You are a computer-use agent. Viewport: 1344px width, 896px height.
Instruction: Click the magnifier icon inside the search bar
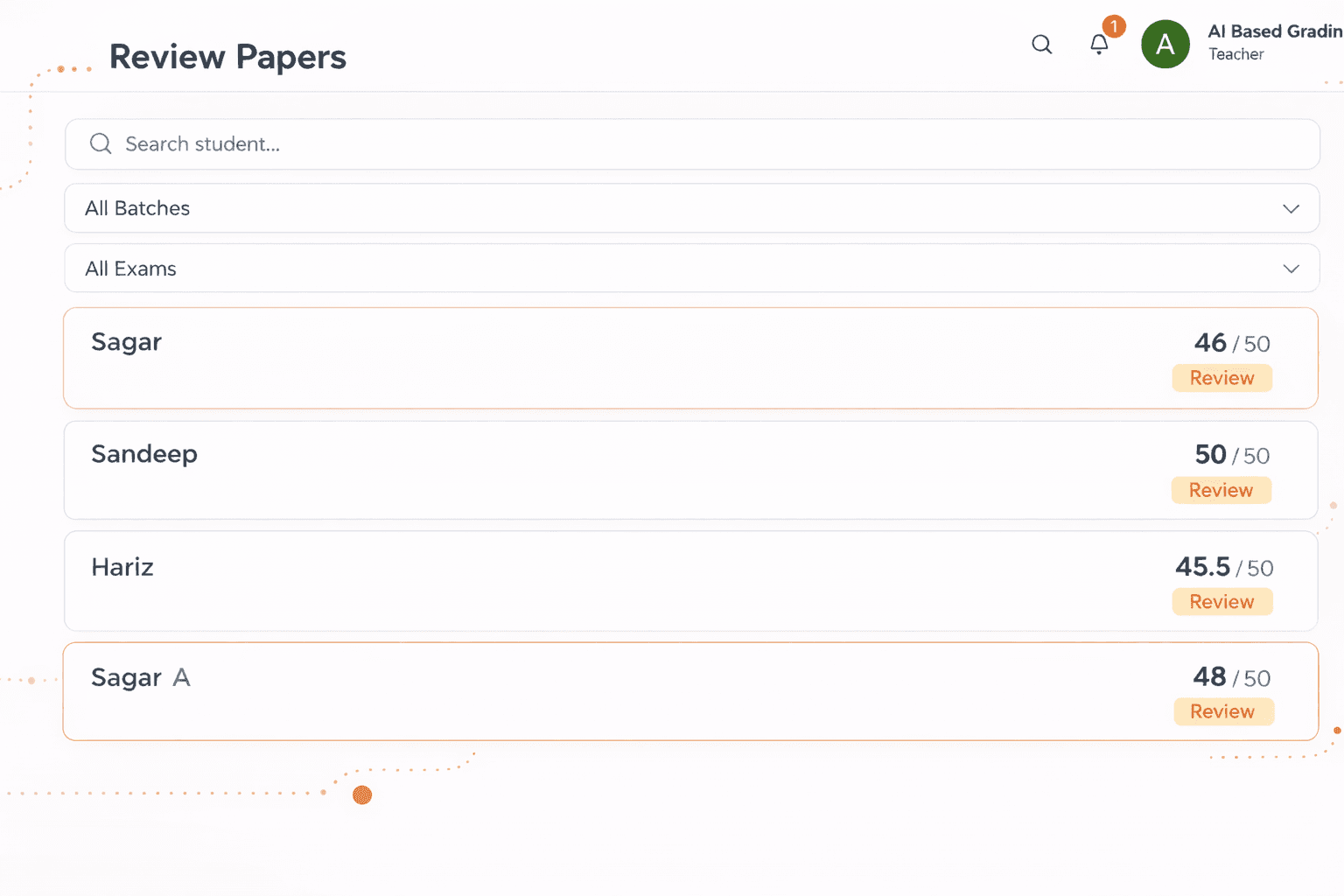coord(100,143)
